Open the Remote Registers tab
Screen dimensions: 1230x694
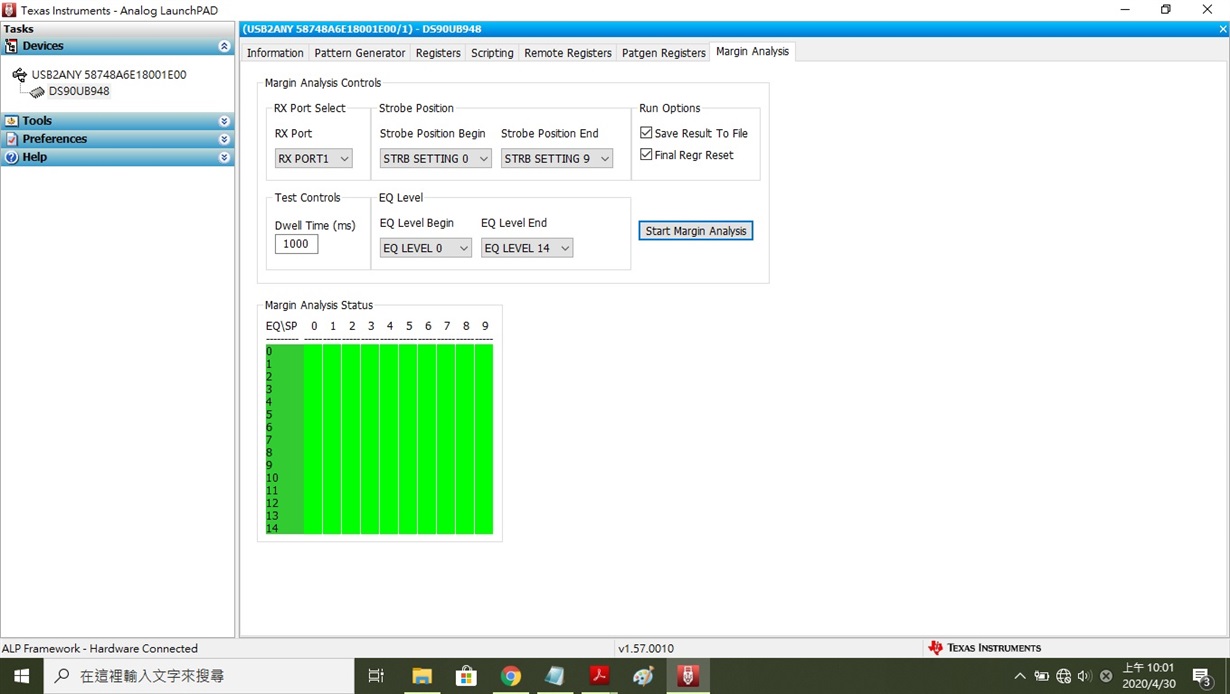click(568, 53)
